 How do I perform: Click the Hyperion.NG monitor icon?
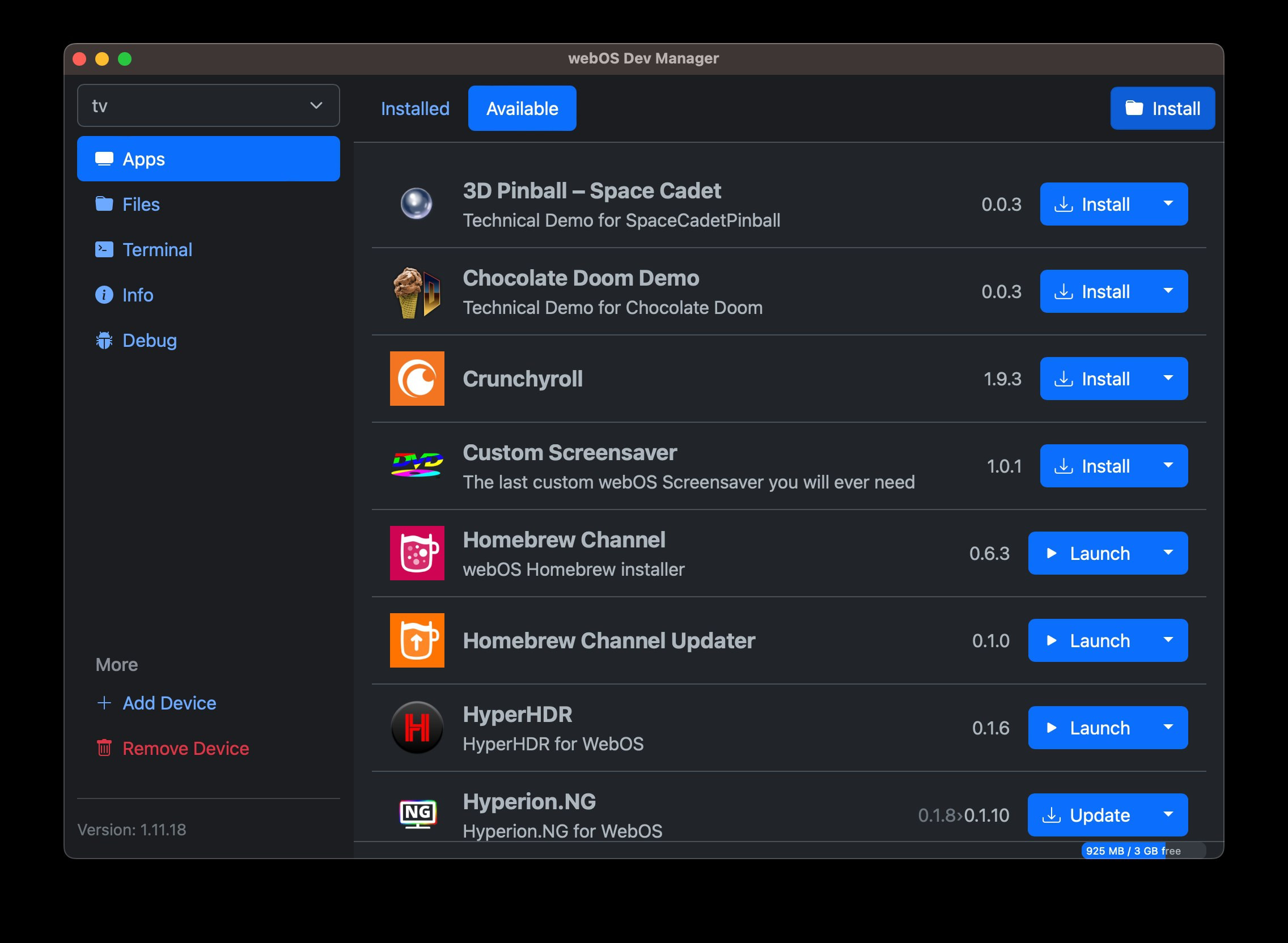[x=417, y=814]
